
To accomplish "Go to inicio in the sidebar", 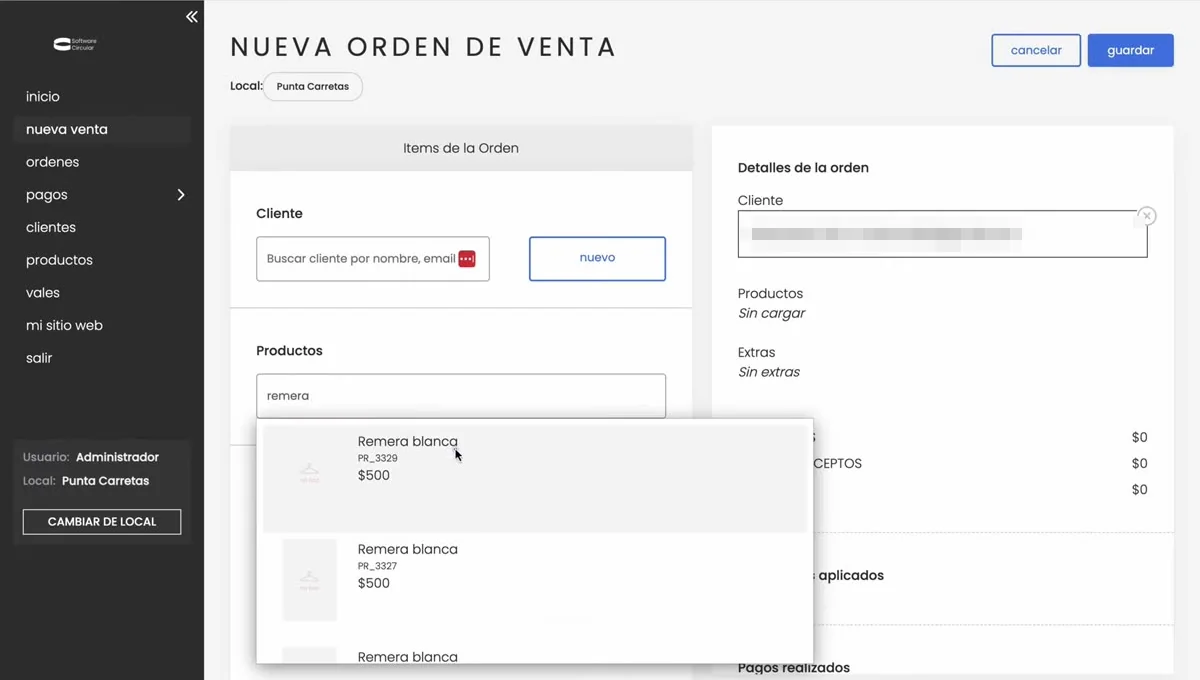I will [x=43, y=97].
